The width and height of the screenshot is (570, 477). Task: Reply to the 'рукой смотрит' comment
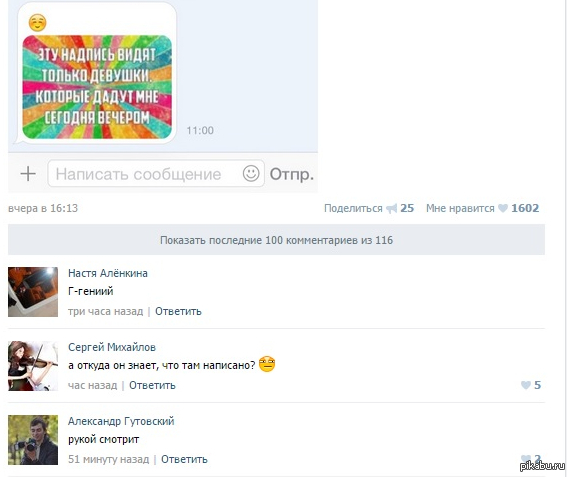pyautogui.click(x=184, y=459)
